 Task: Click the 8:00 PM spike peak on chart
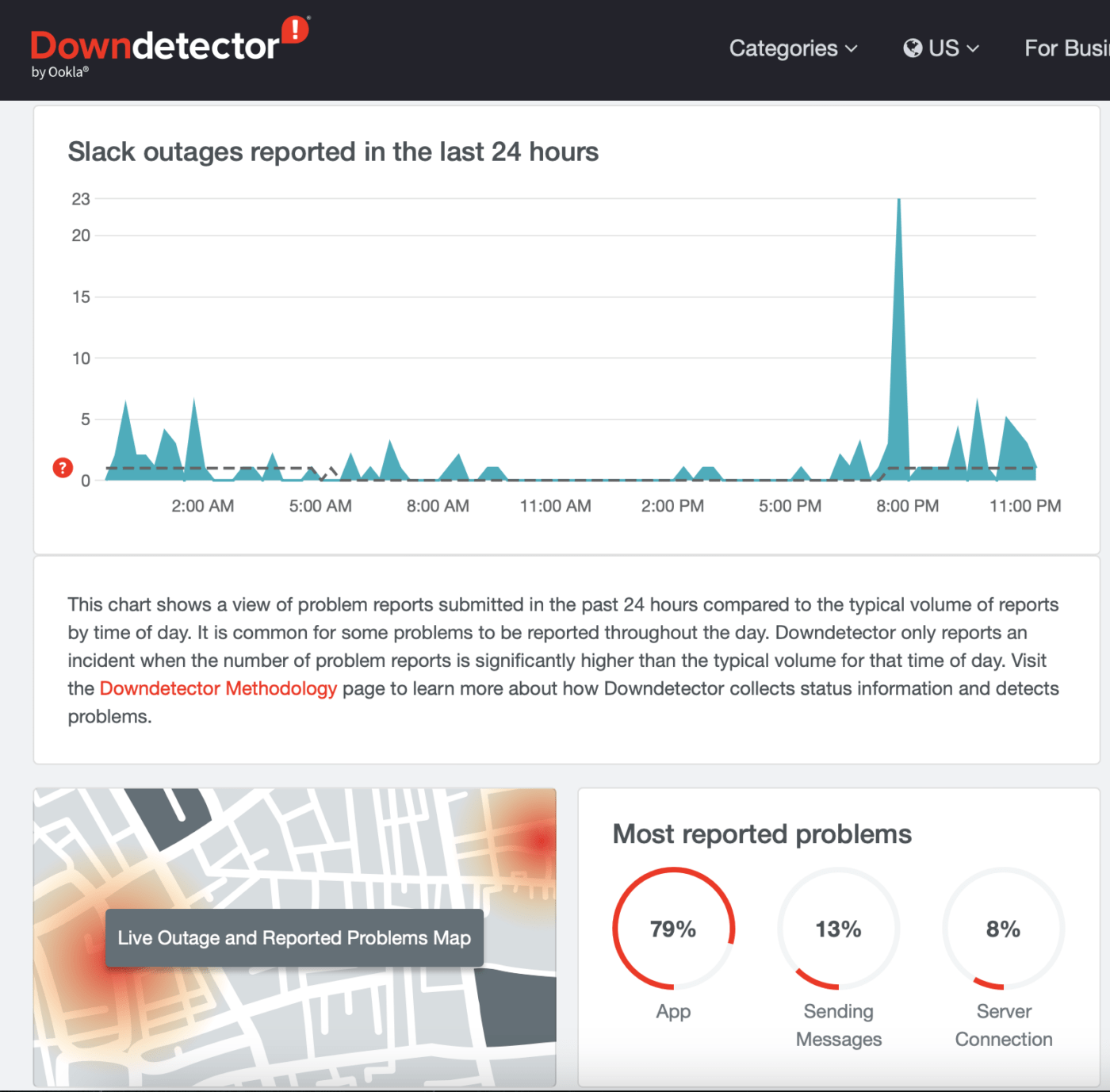pyautogui.click(x=898, y=201)
